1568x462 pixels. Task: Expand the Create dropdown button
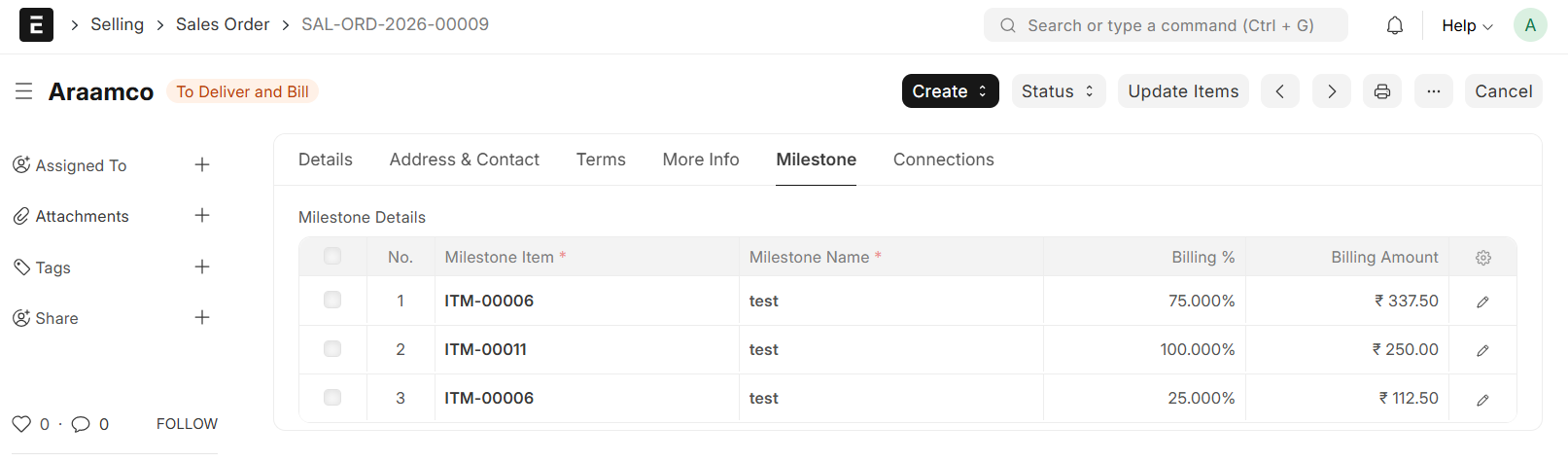point(950,91)
